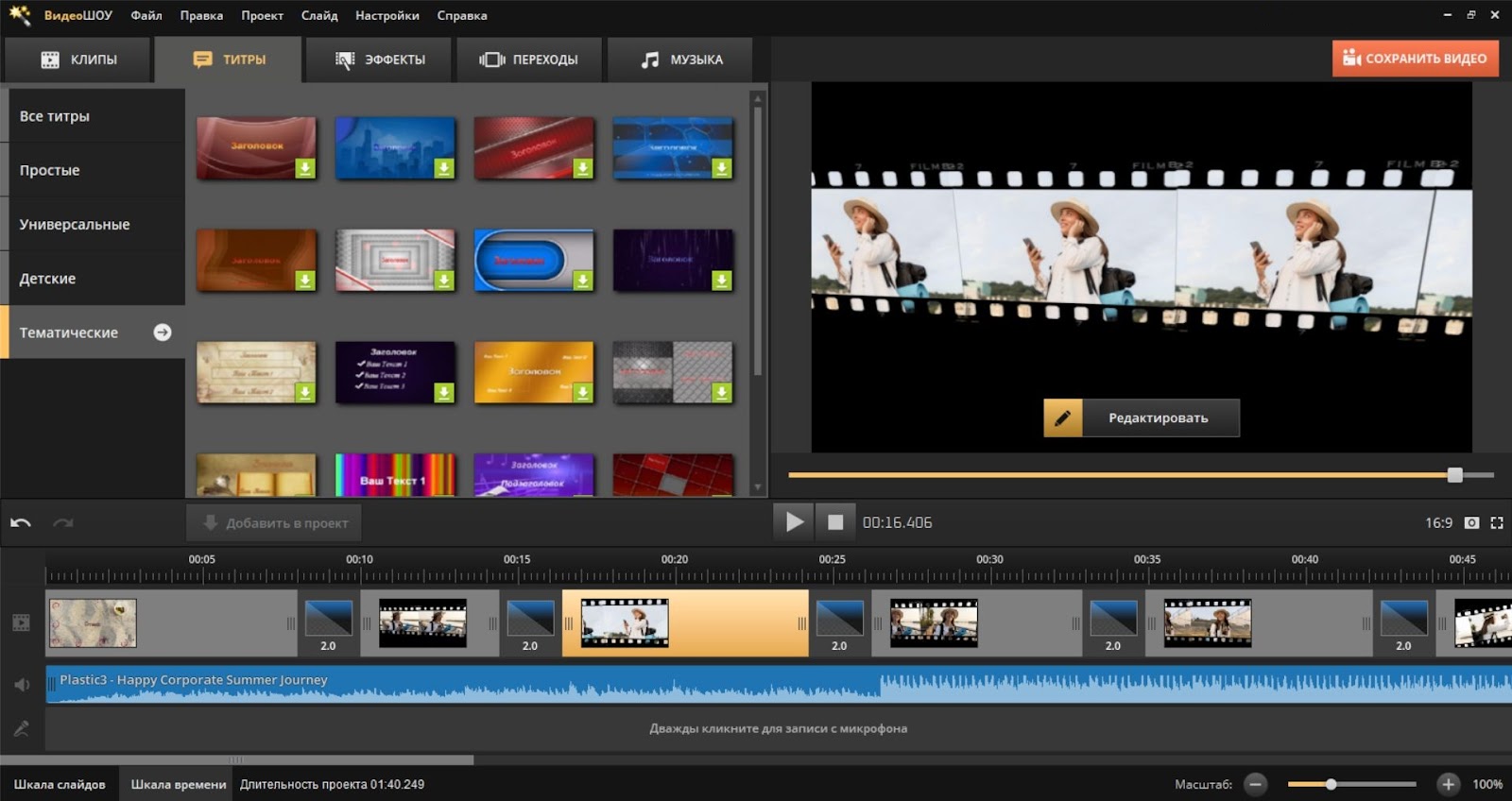1512x801 pixels.
Task: Click the audio track speaker icon
Action: point(22,685)
